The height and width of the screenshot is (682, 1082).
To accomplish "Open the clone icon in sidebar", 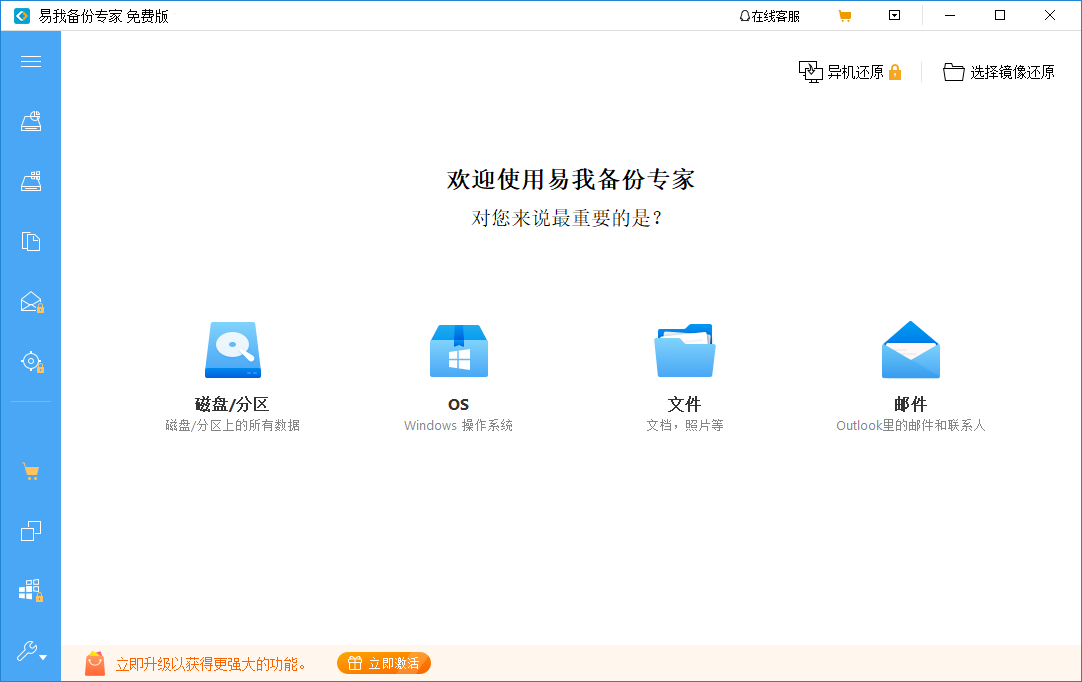I will pyautogui.click(x=30, y=531).
